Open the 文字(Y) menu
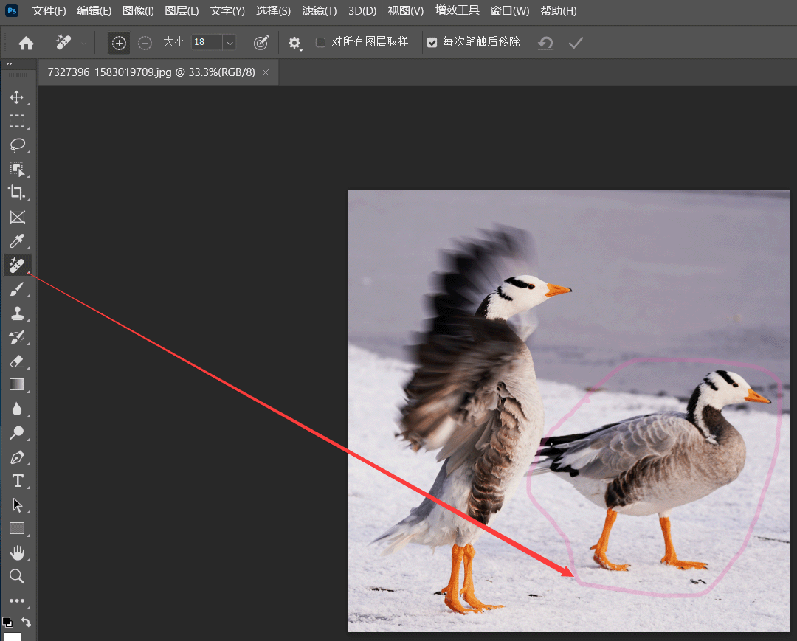 227,11
